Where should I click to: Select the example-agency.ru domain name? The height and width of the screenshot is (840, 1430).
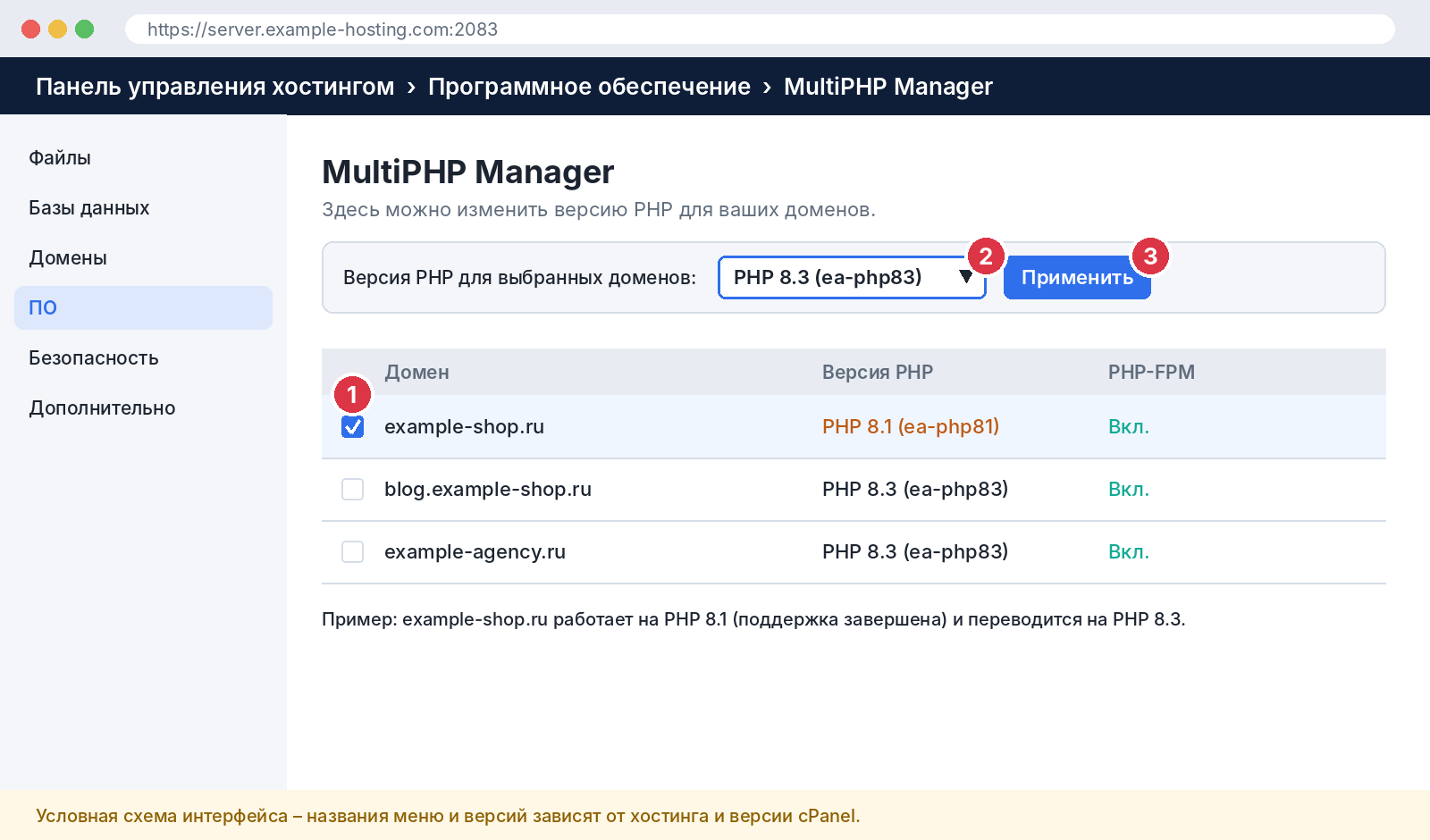tap(475, 552)
